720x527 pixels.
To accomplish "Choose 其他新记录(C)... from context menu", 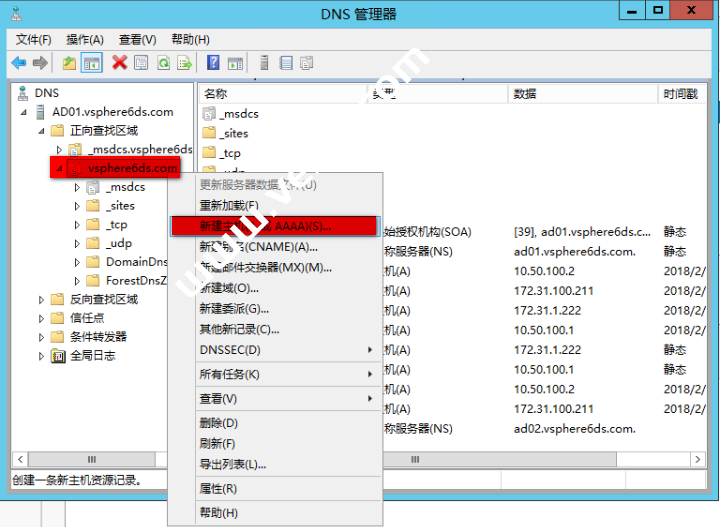I will [275, 330].
